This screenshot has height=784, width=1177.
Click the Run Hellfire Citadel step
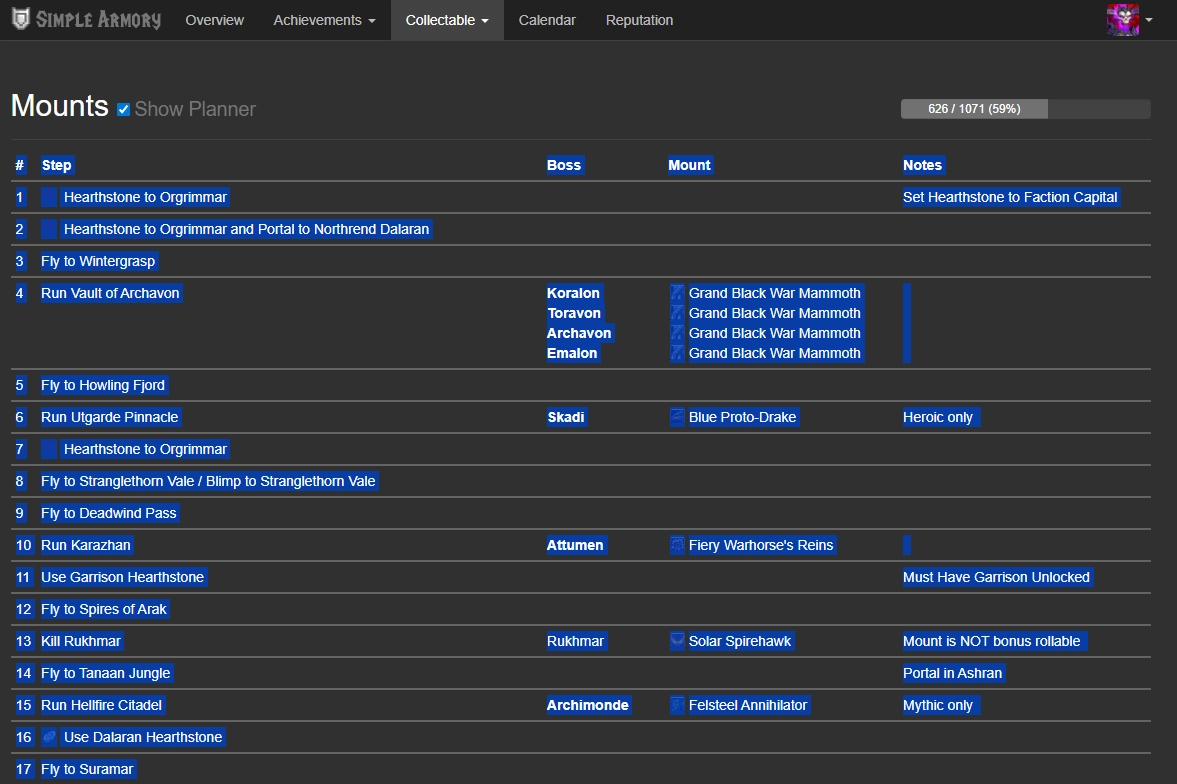pos(101,705)
